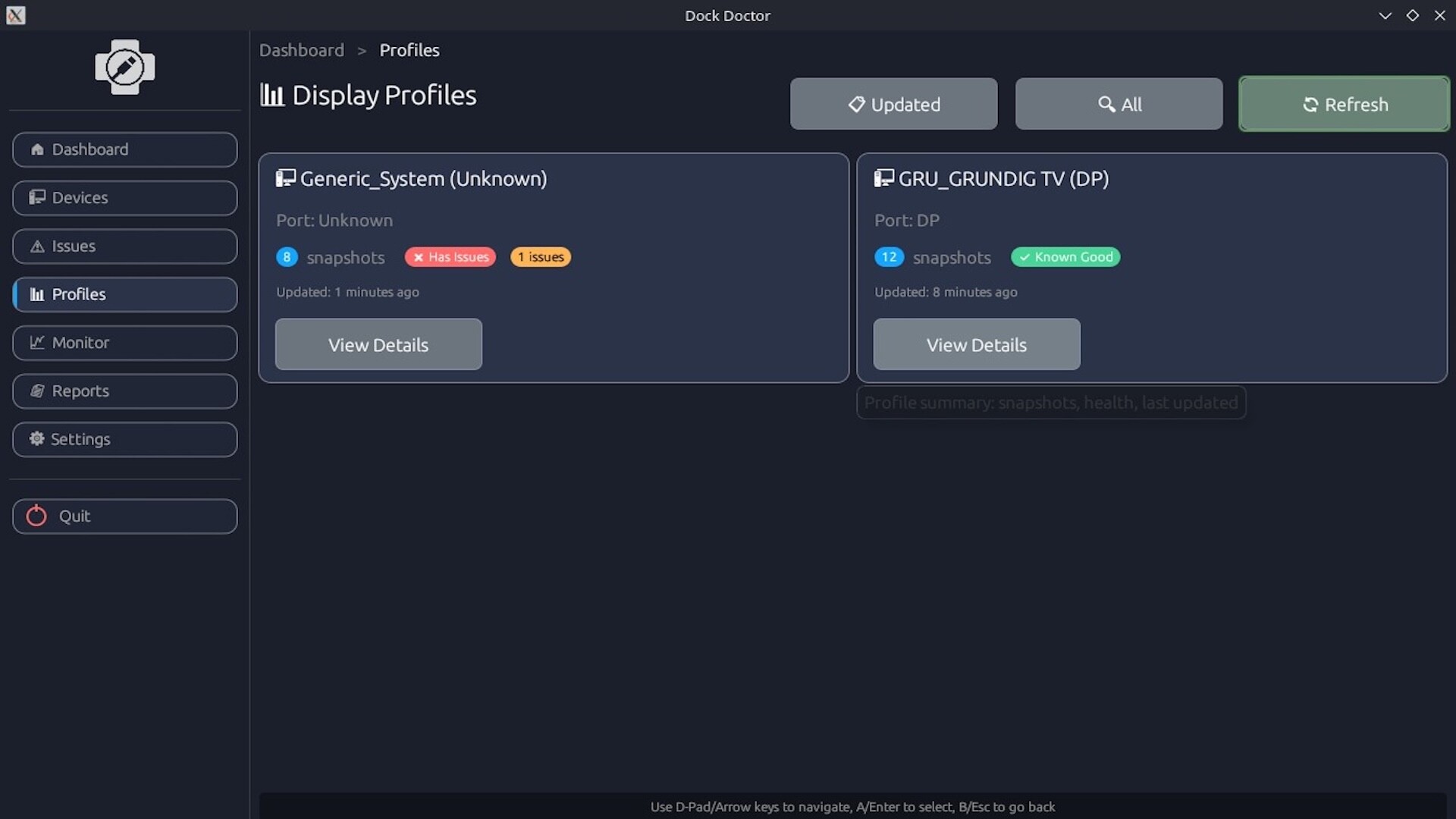1456x819 pixels.
Task: View Details for the GRU_GRUNDIG TV profile
Action: 976,345
